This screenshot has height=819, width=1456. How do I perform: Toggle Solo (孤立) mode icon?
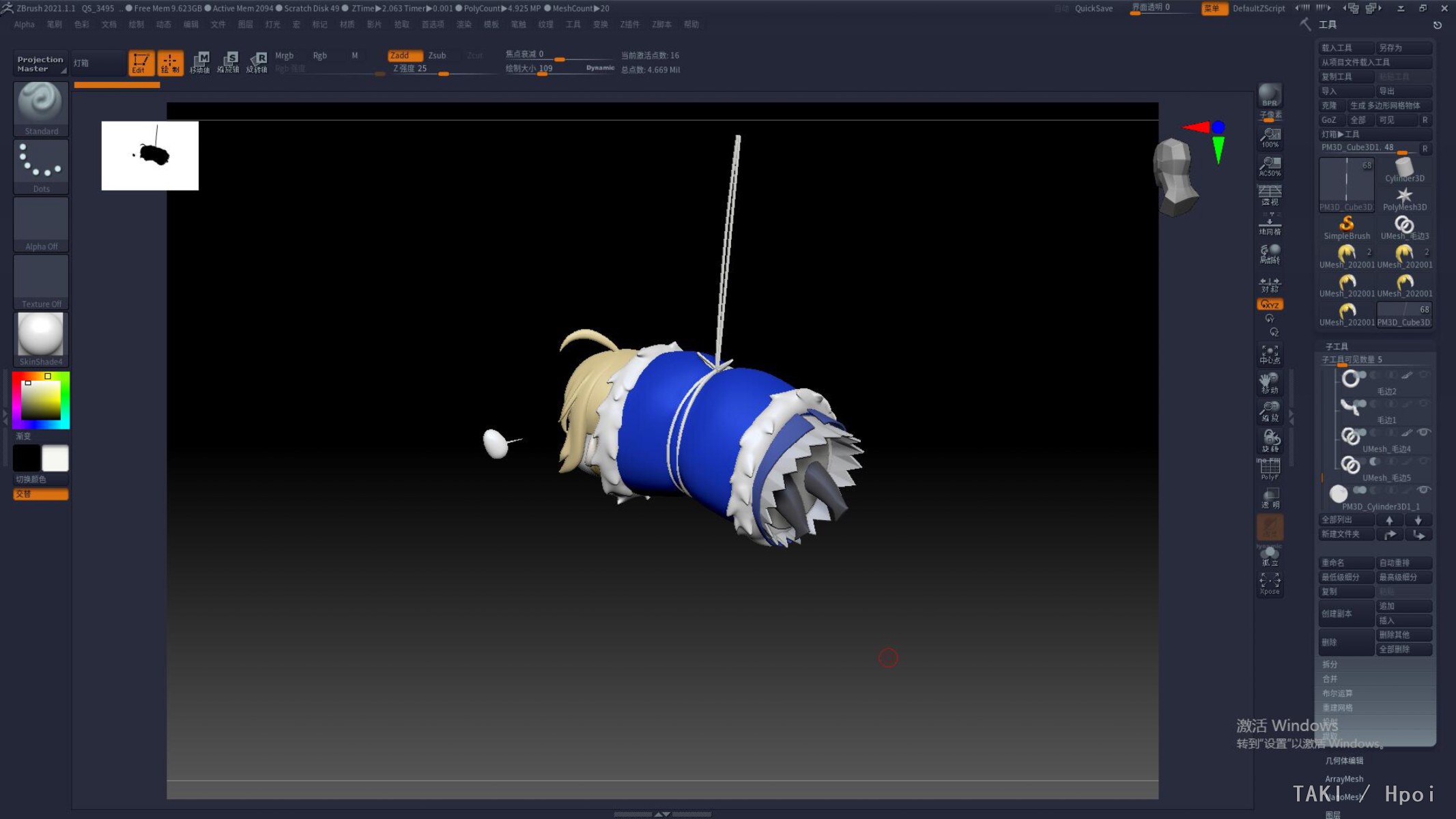click(x=1270, y=556)
